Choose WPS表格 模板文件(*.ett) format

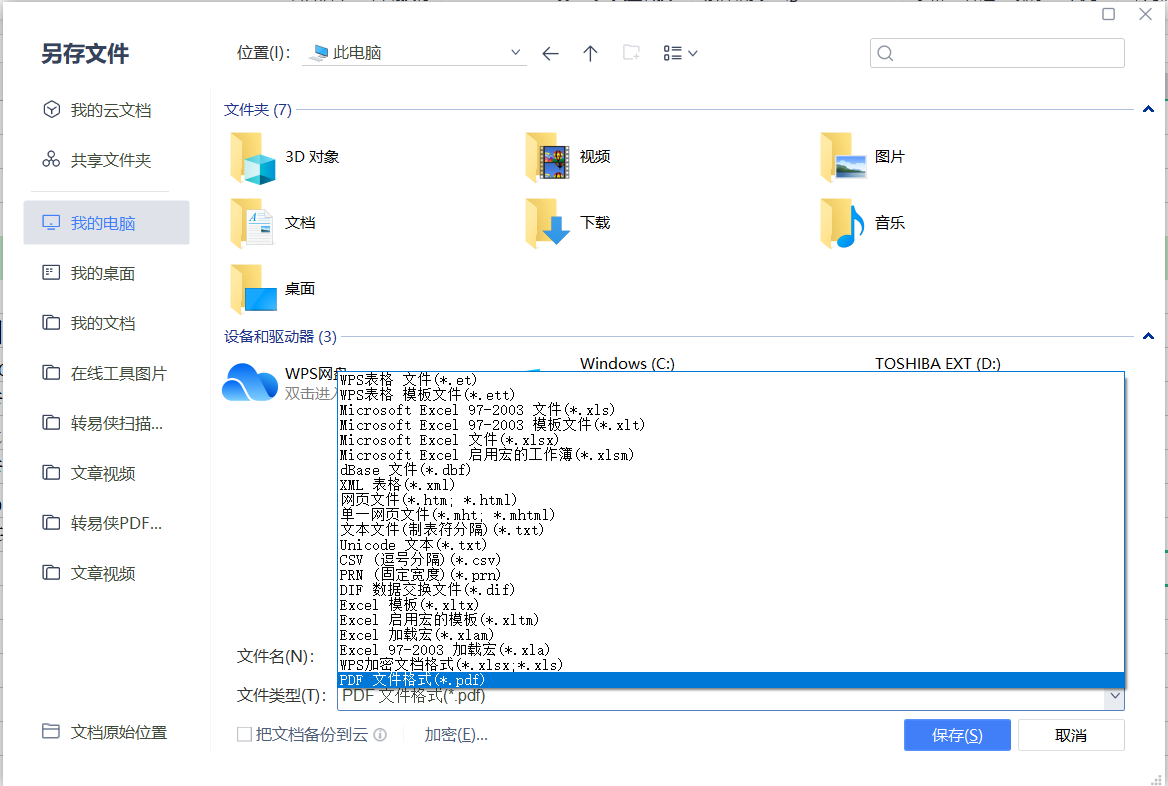[x=730, y=395]
